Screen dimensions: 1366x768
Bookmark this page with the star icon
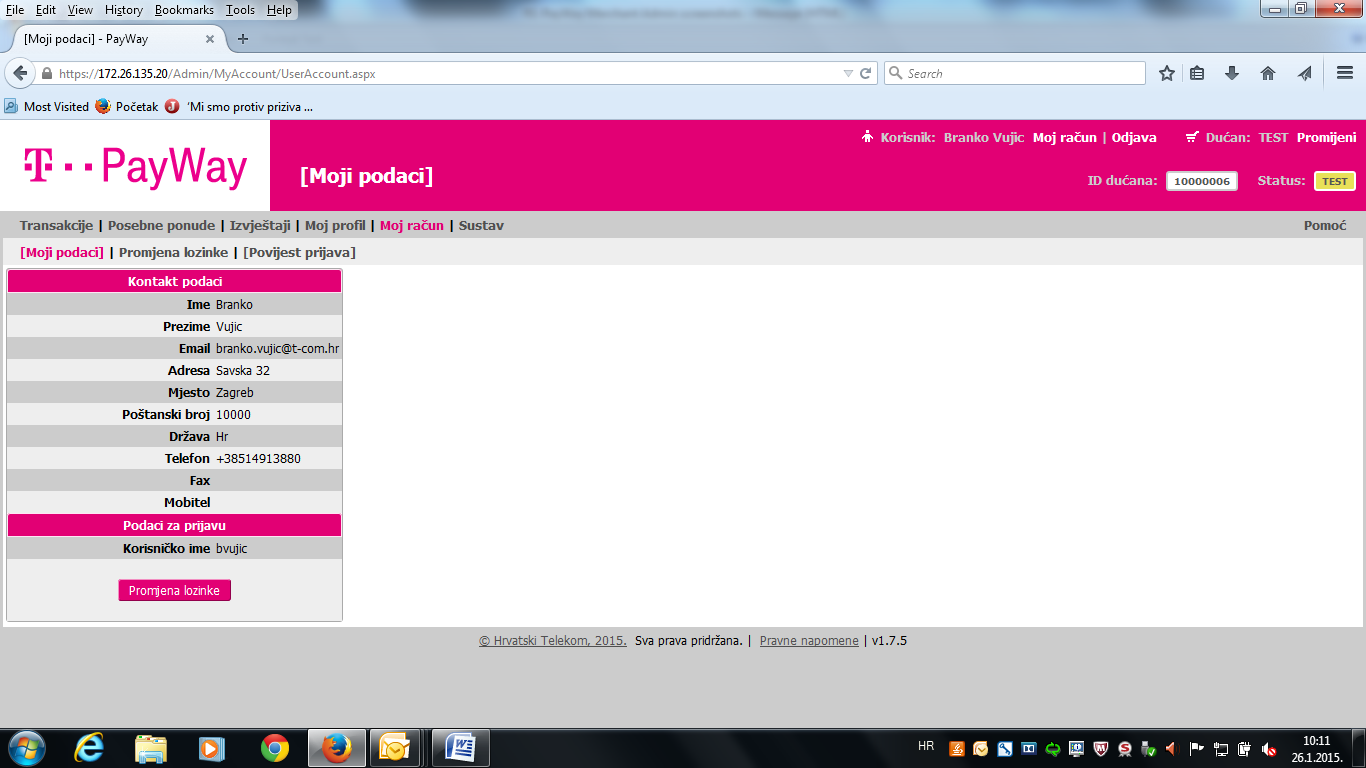click(x=1166, y=74)
